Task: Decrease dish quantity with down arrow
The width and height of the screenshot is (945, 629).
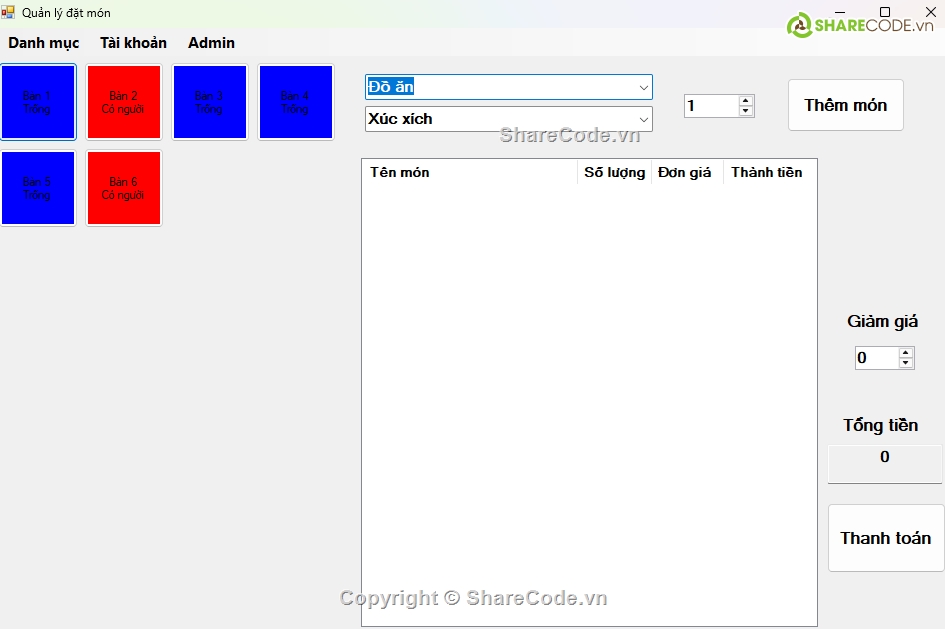Action: [746, 111]
